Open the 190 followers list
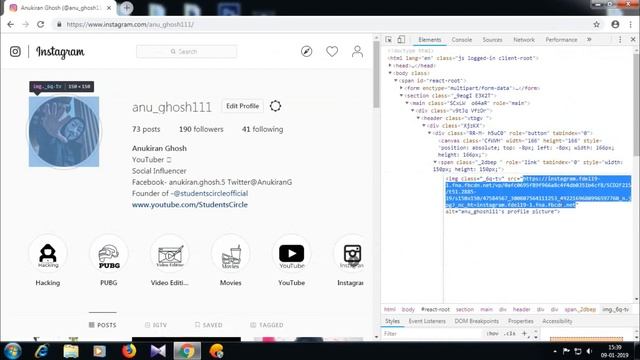The image size is (640, 360). (201, 129)
